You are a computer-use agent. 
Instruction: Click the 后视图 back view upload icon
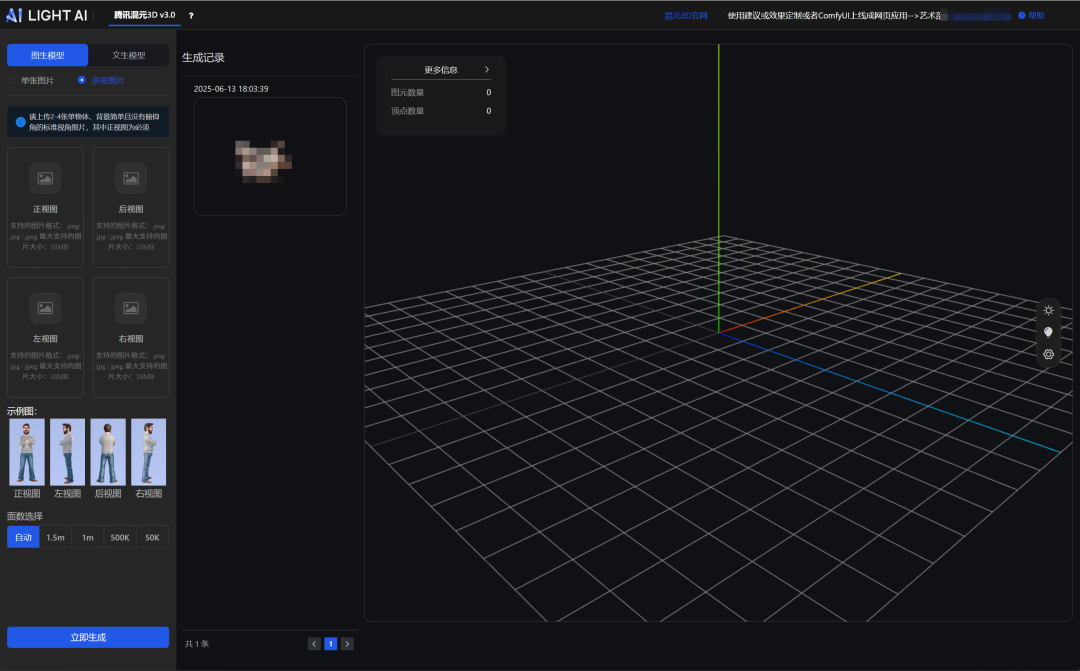[x=130, y=178]
